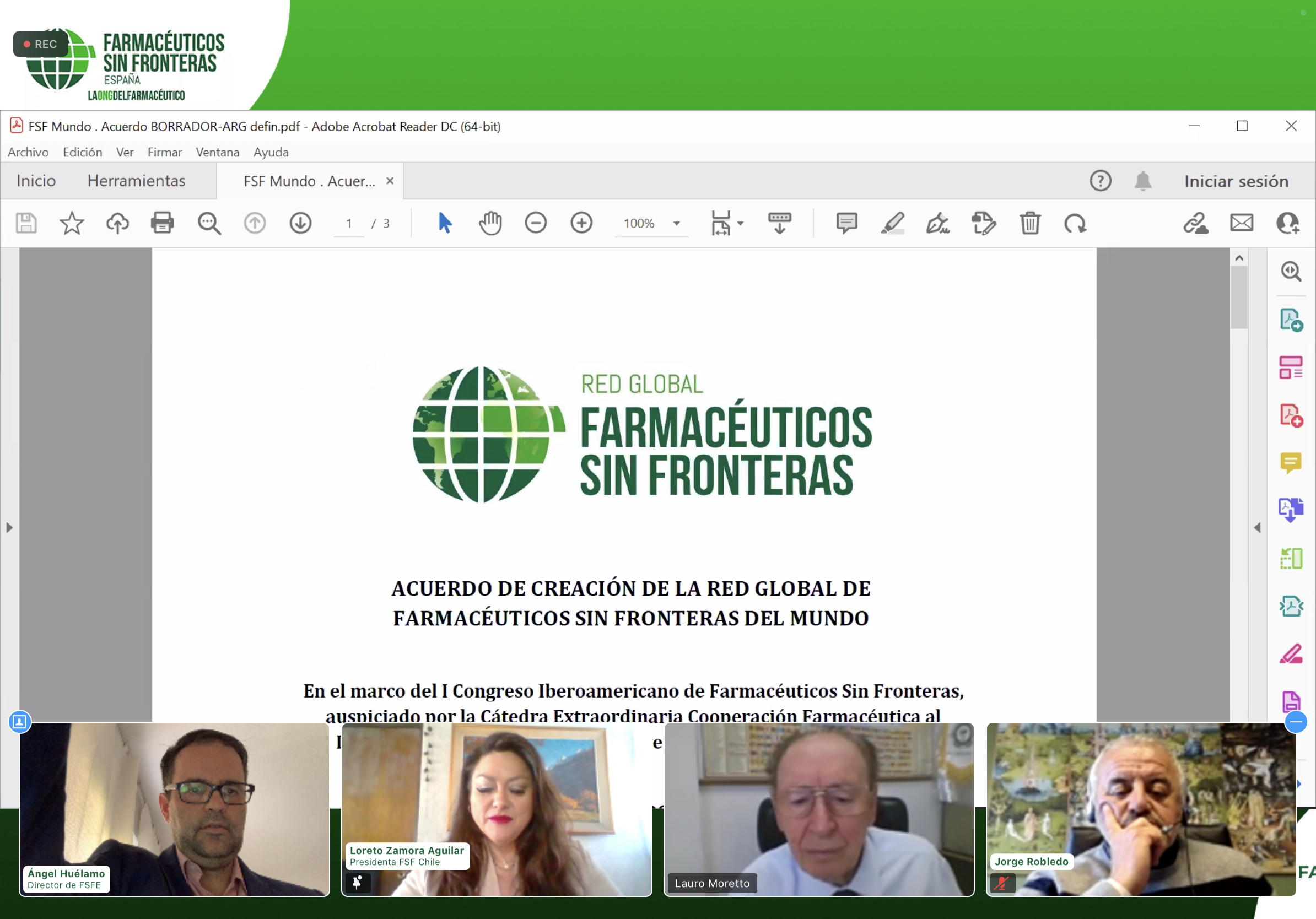This screenshot has width=1316, height=919.
Task: Open the purple Combine Files tool
Action: 1291,510
